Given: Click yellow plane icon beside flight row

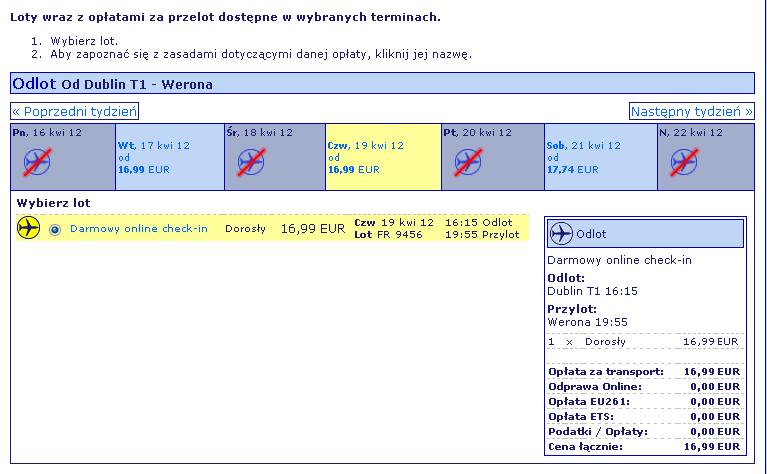Looking at the screenshot, I should point(28,228).
